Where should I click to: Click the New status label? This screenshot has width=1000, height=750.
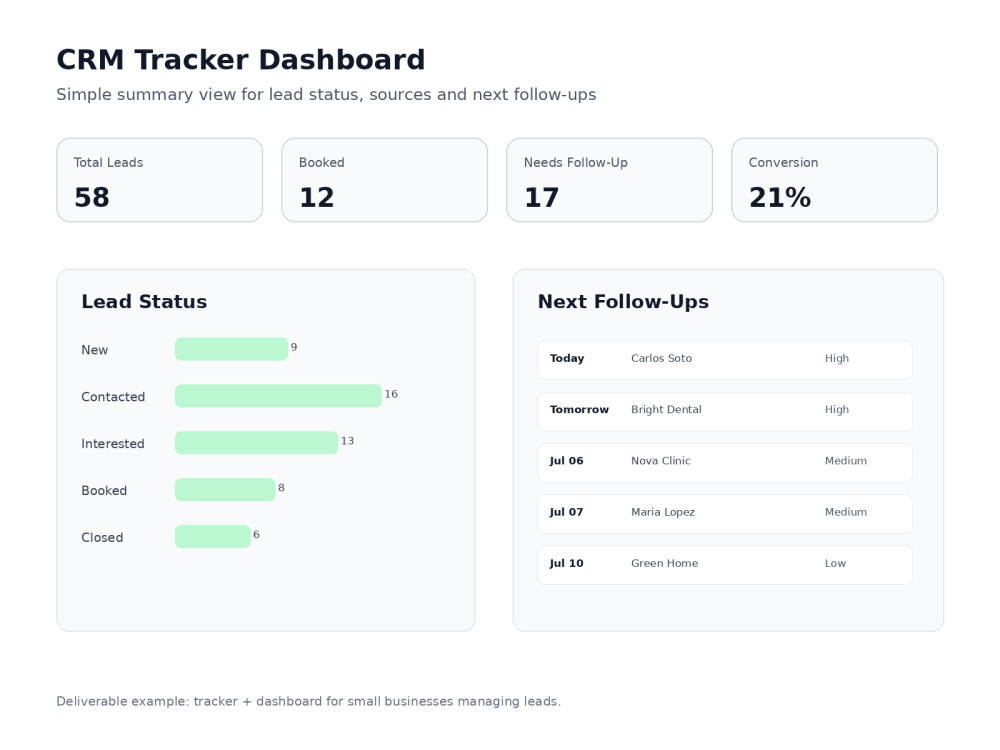(94, 349)
